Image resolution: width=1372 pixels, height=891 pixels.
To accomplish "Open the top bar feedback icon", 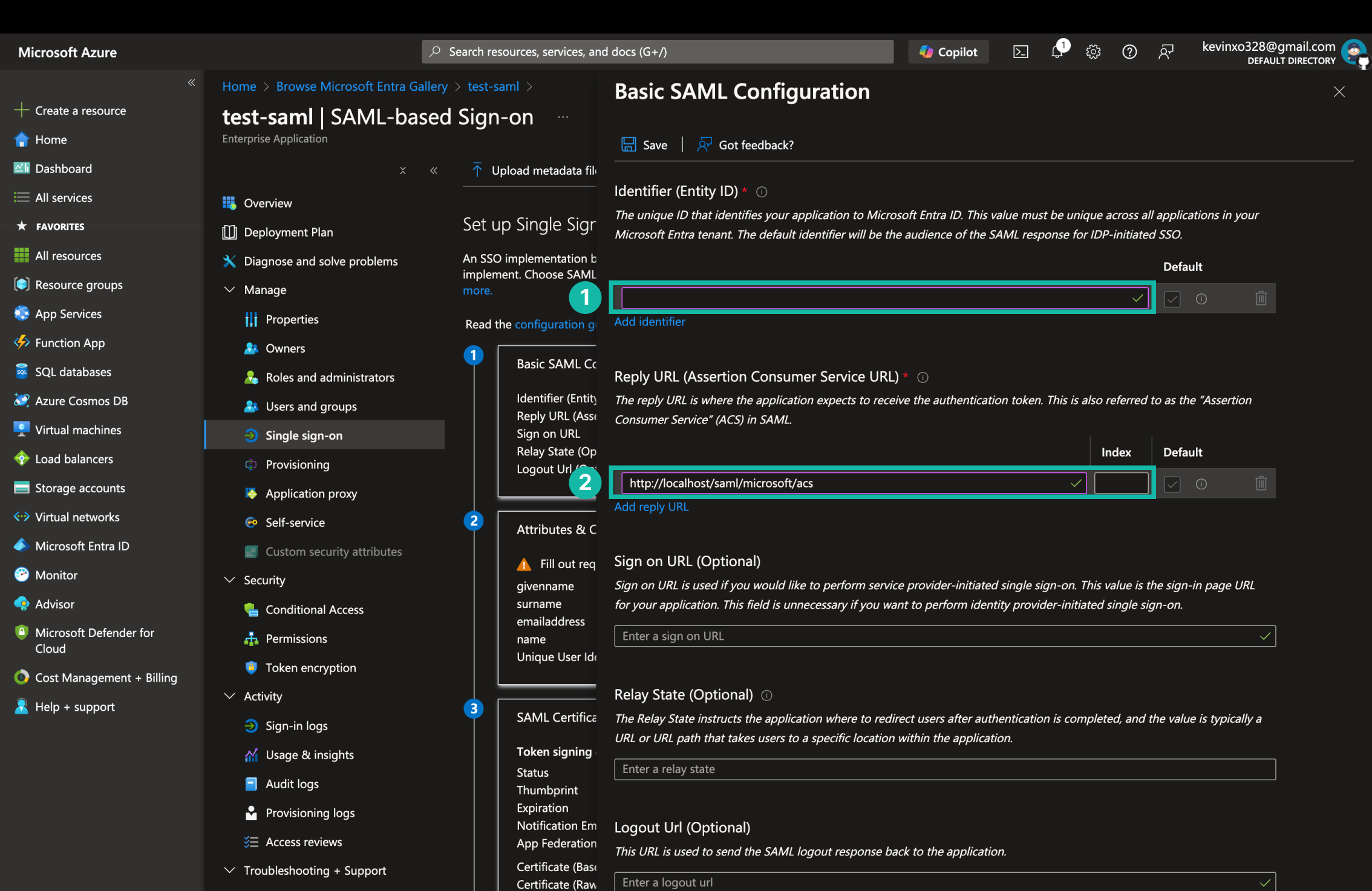I will tap(1166, 52).
